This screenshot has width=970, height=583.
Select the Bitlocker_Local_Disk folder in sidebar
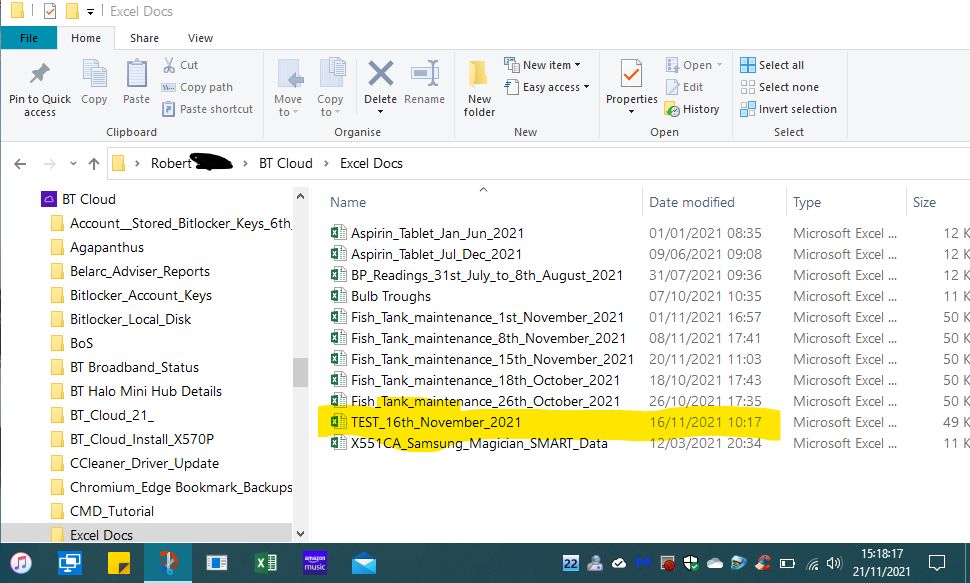click(x=130, y=319)
